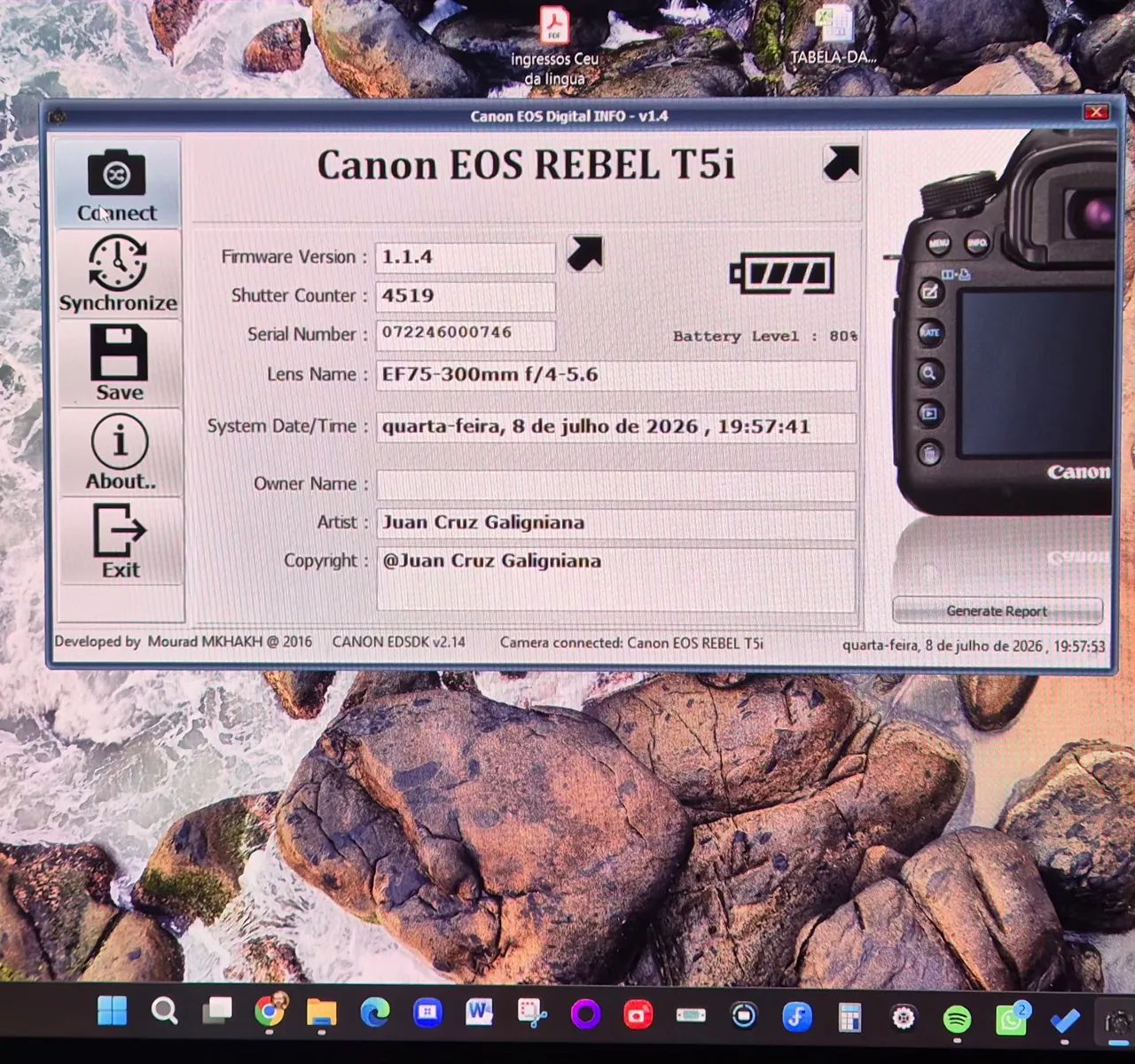
Task: Open the blue F app on the taskbar
Action: click(x=797, y=1017)
